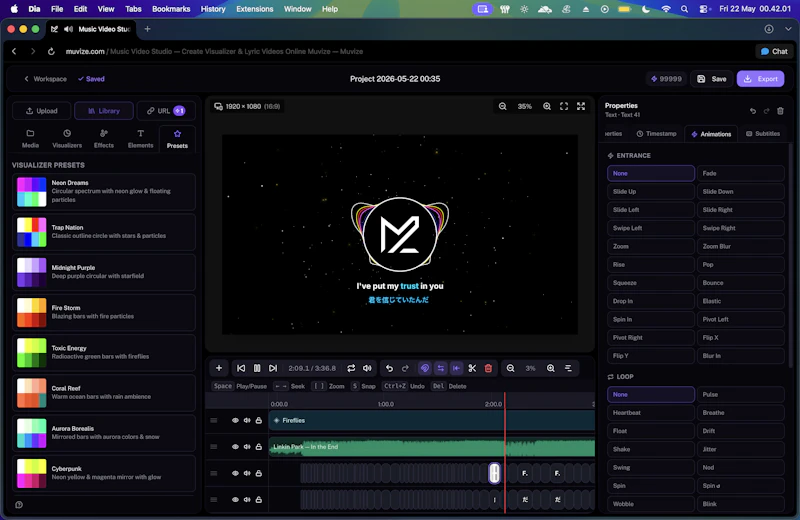Apply Neon Dreams visualizer preset
800x520 pixels.
pyautogui.click(x=104, y=191)
